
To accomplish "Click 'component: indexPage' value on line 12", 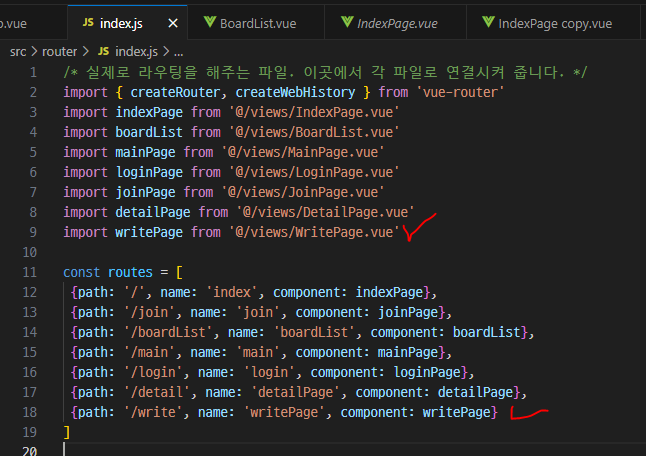I will tap(348, 292).
